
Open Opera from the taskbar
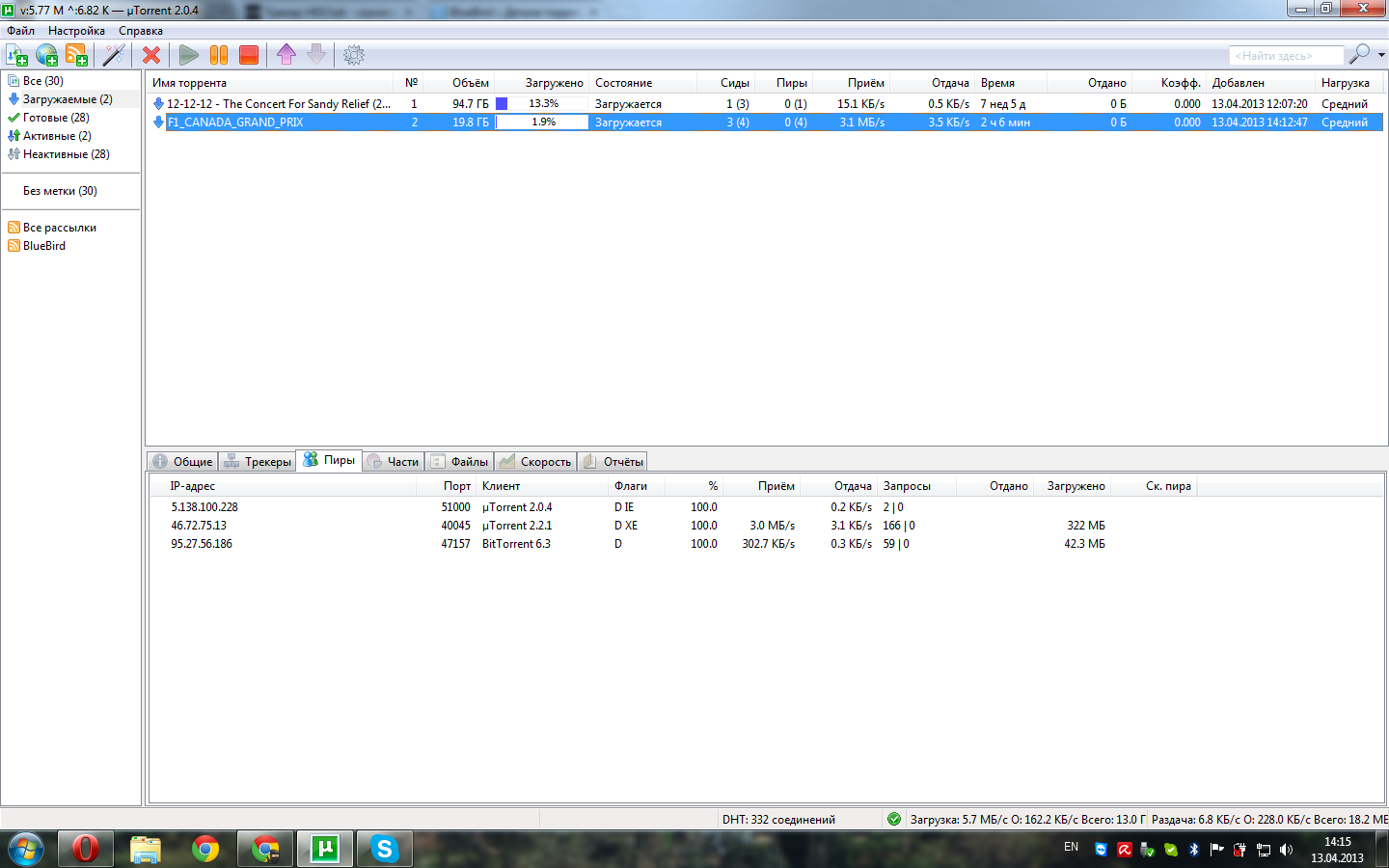[x=86, y=849]
